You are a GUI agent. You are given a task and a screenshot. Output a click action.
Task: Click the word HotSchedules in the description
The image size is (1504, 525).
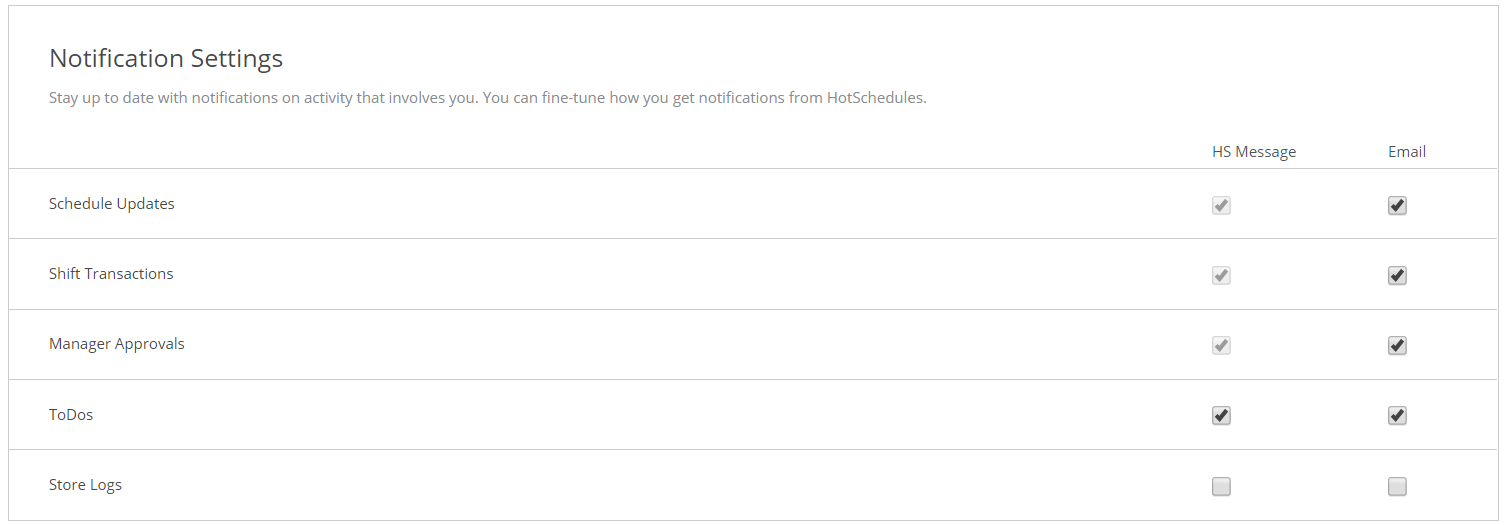[x=875, y=98]
